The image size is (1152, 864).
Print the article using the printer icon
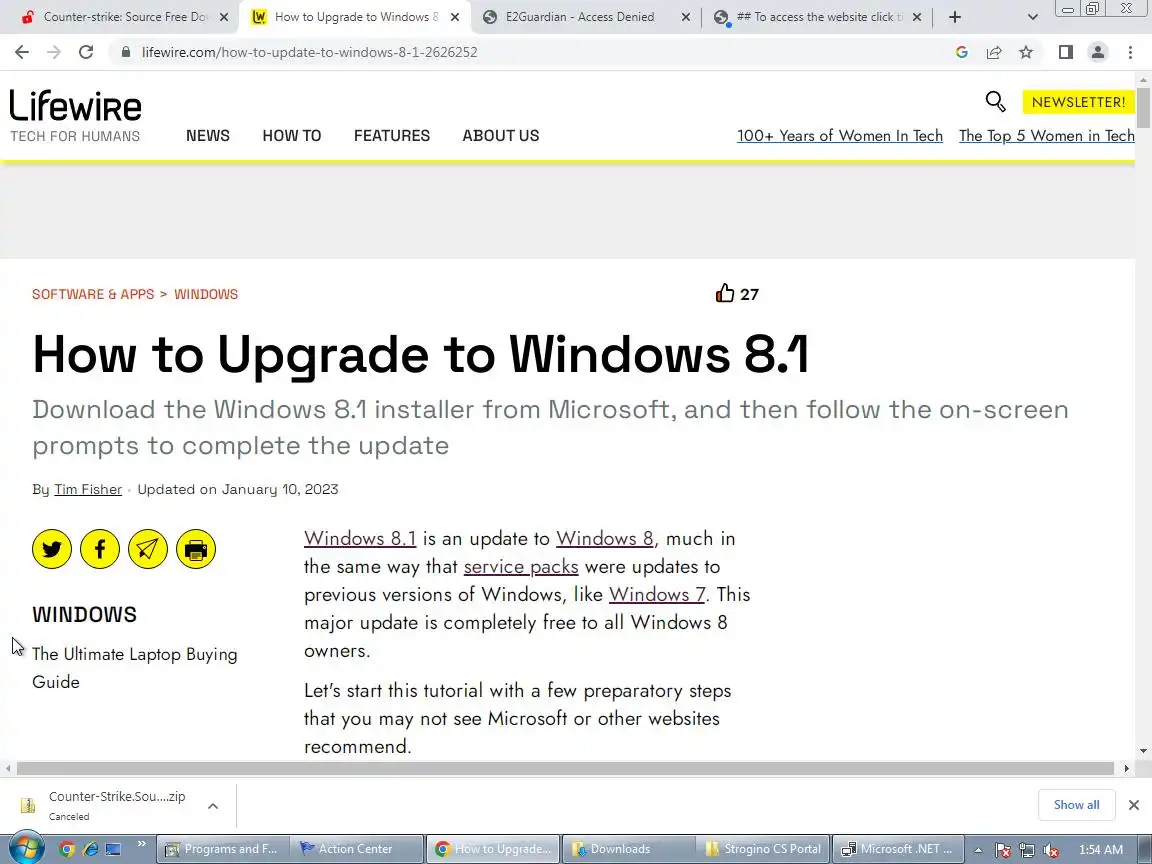point(195,549)
